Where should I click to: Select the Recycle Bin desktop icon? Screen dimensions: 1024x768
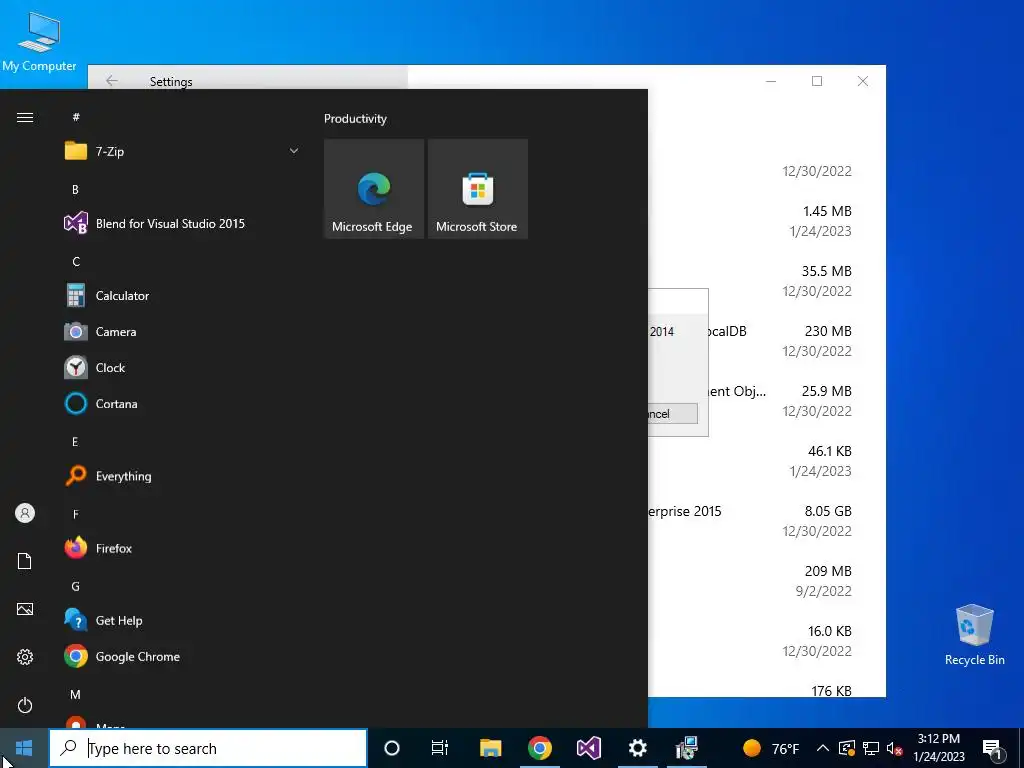coord(974,635)
